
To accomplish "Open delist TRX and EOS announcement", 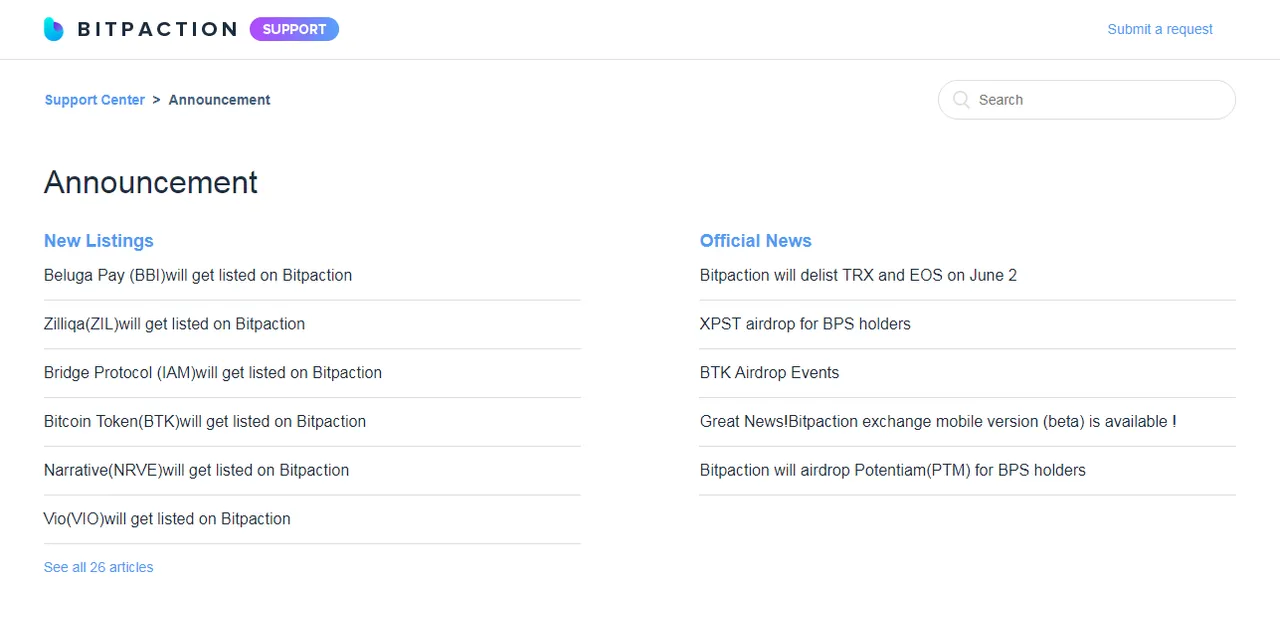I will [x=858, y=275].
